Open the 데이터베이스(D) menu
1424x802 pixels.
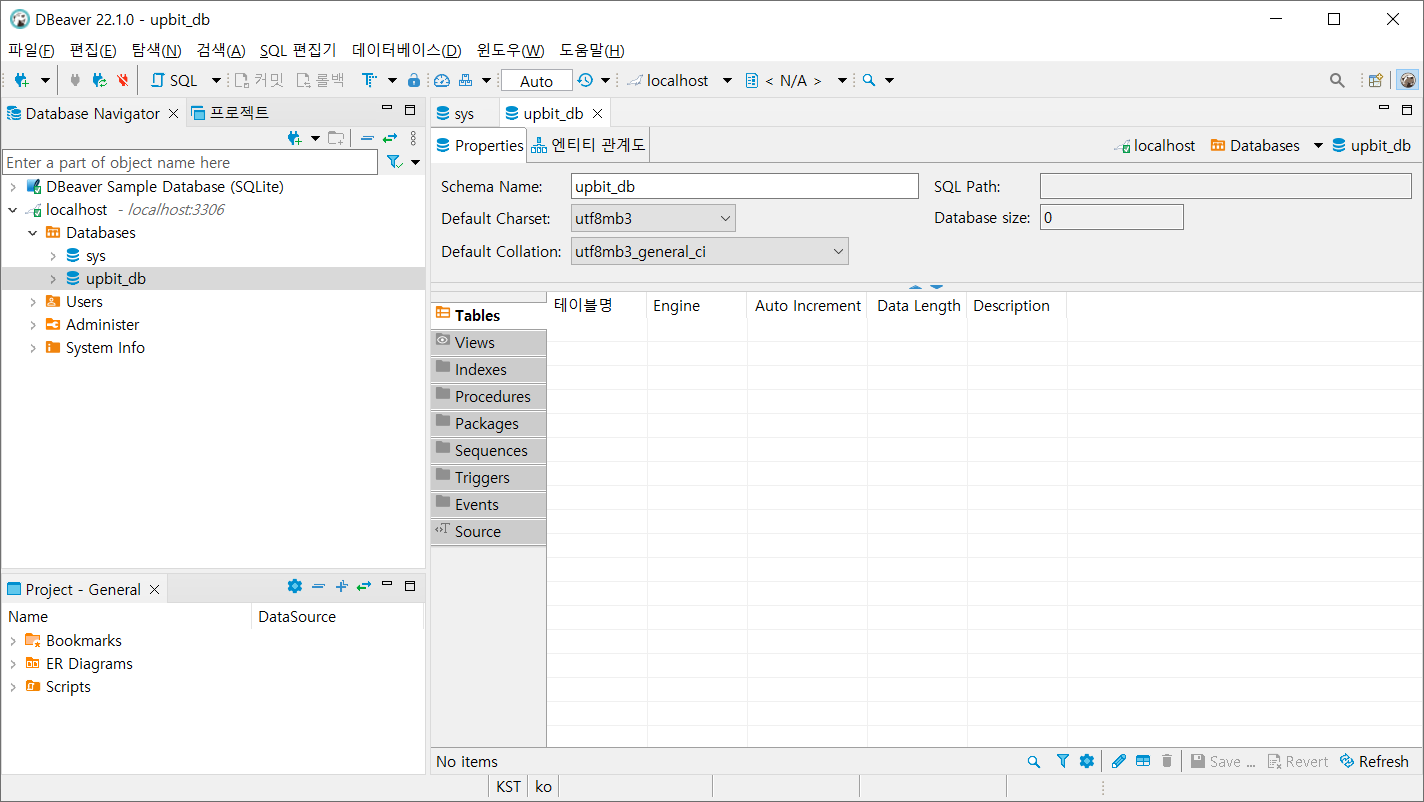pos(407,50)
